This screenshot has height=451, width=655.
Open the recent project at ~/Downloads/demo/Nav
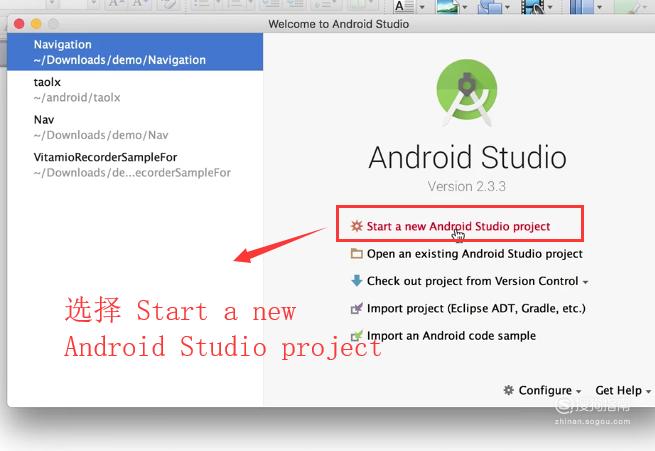click(135, 127)
